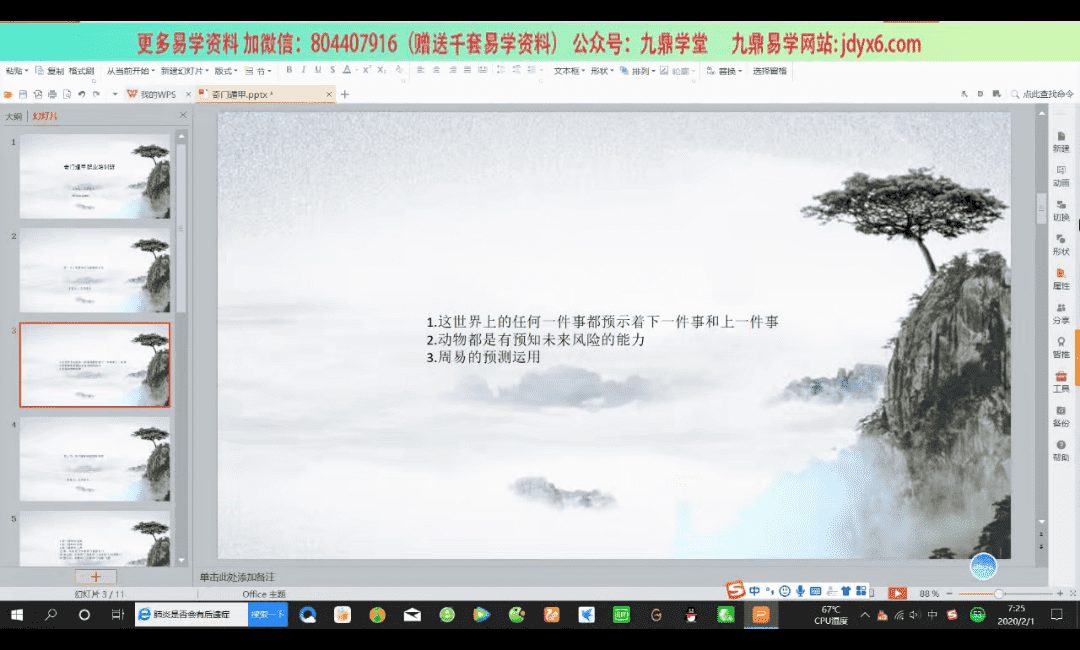The height and width of the screenshot is (650, 1080).
Task: Click the 帮助 help icon in sidebar
Action: 1060,449
